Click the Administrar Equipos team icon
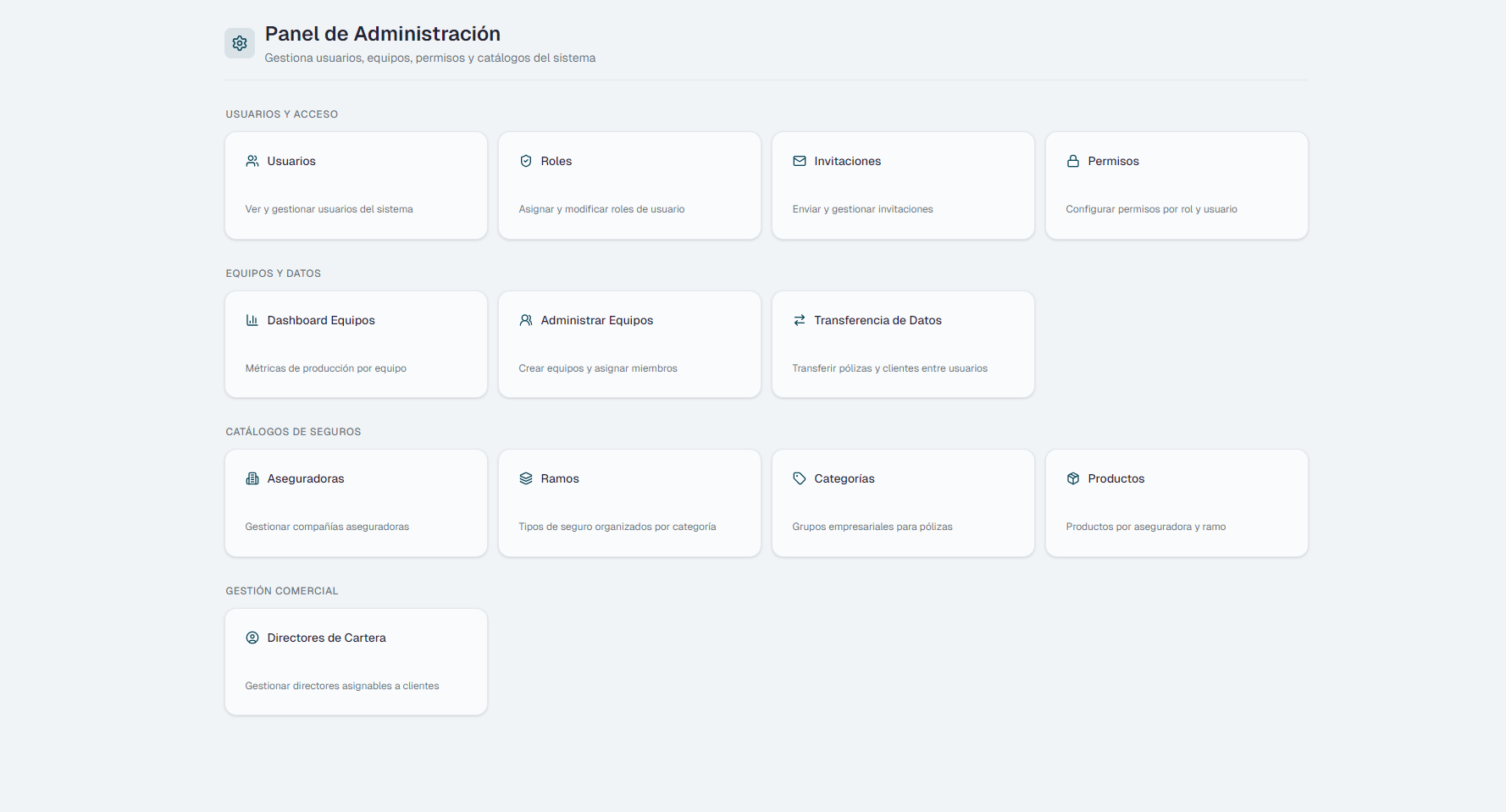 [x=525, y=320]
